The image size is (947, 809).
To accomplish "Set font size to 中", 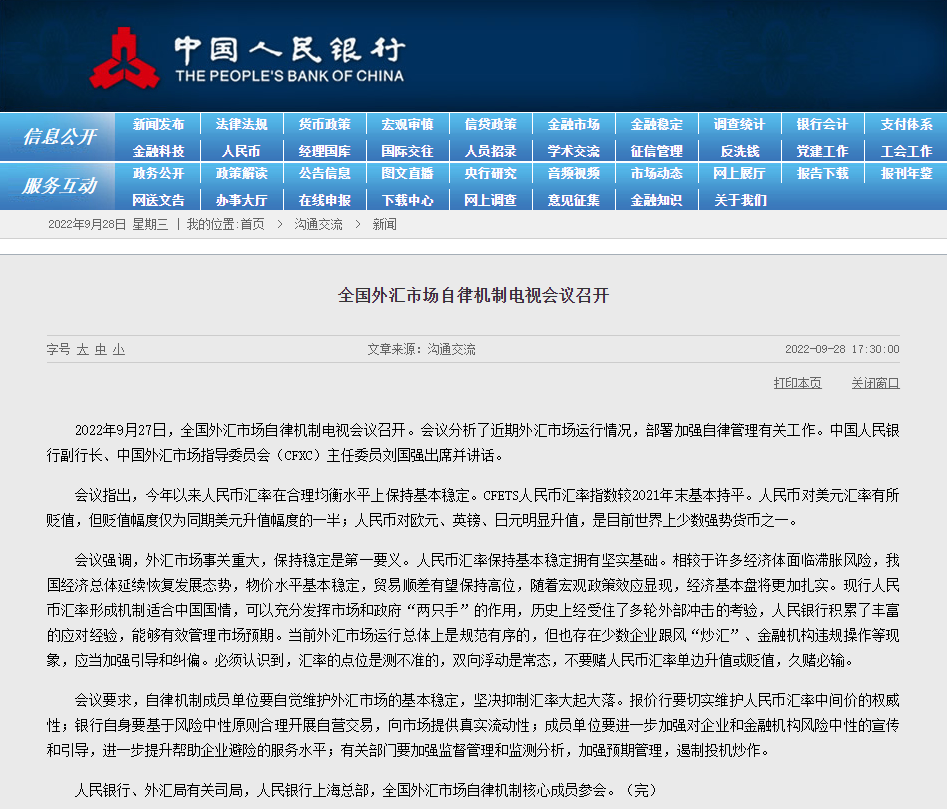I will pyautogui.click(x=101, y=350).
